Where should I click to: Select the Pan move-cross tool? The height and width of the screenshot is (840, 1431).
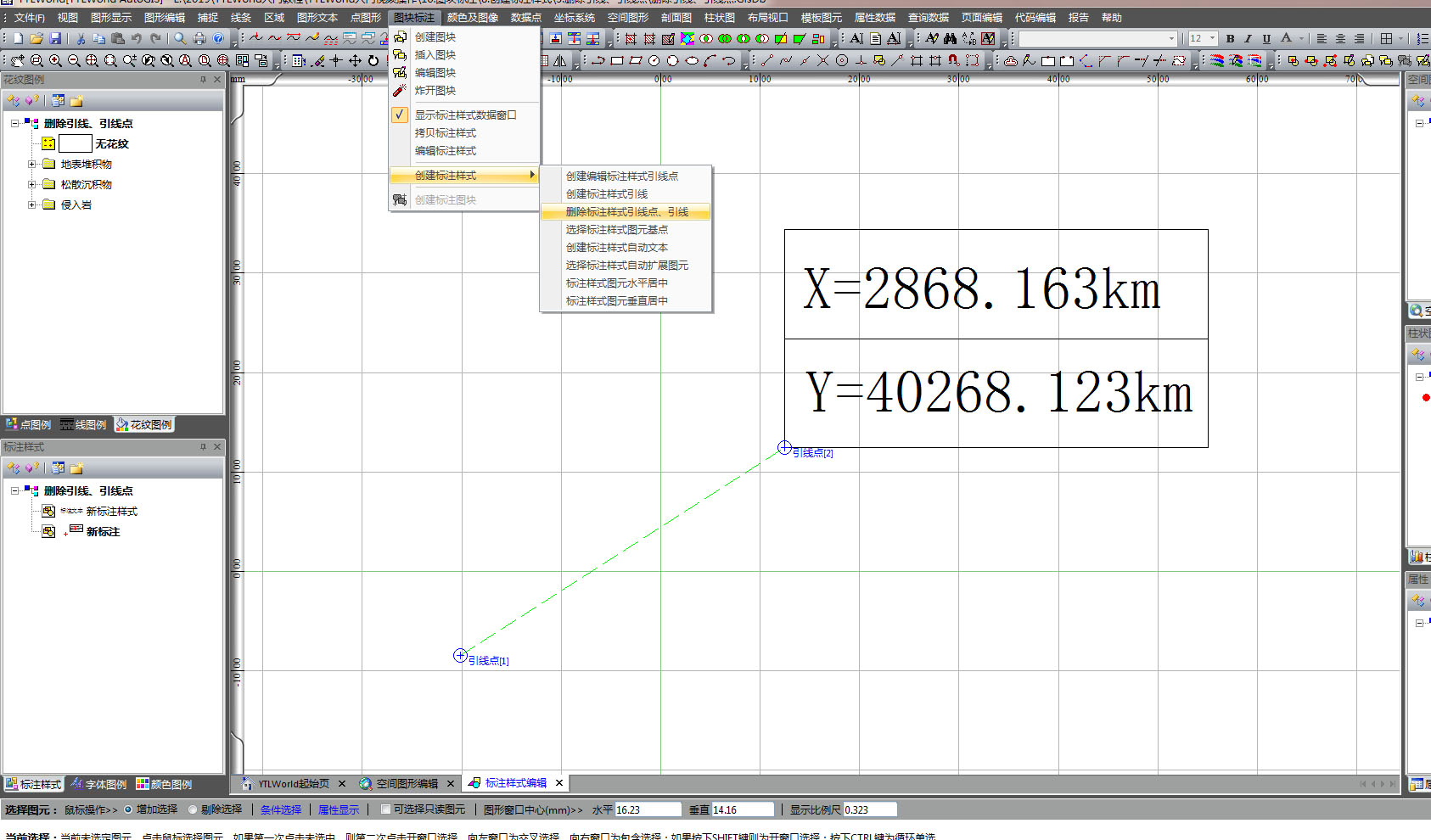click(x=355, y=60)
